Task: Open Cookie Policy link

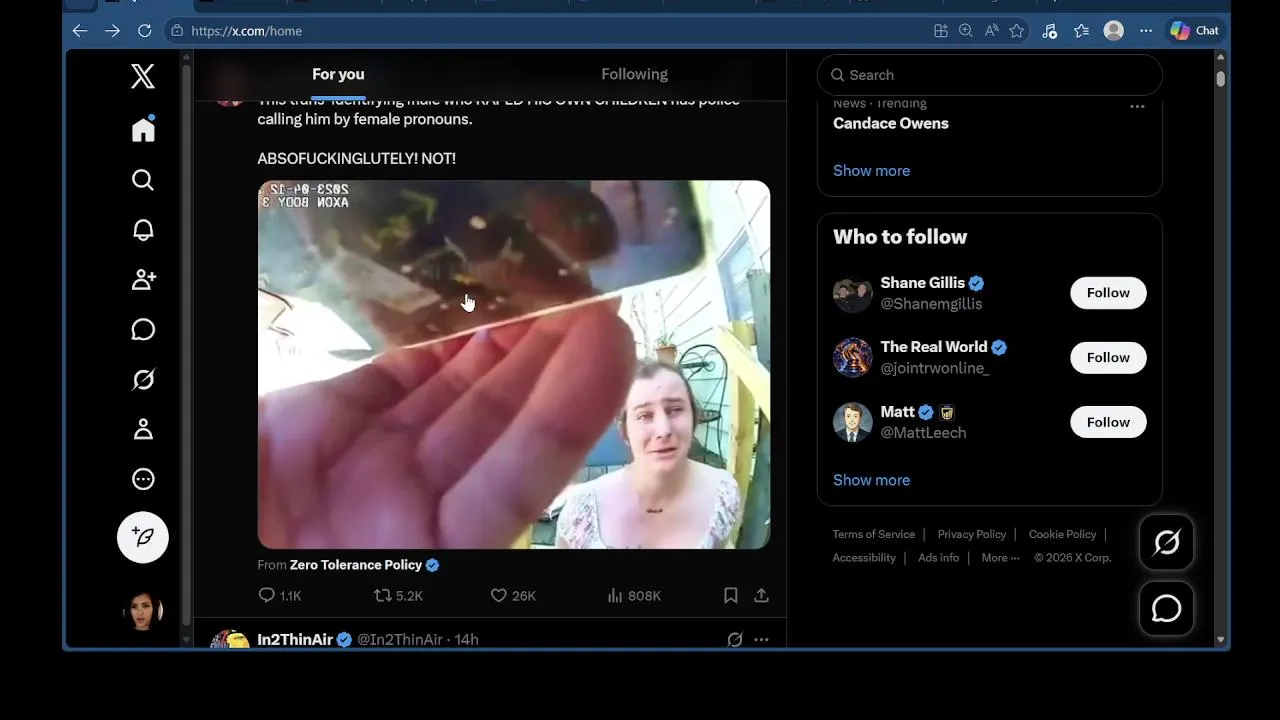Action: coord(1062,534)
